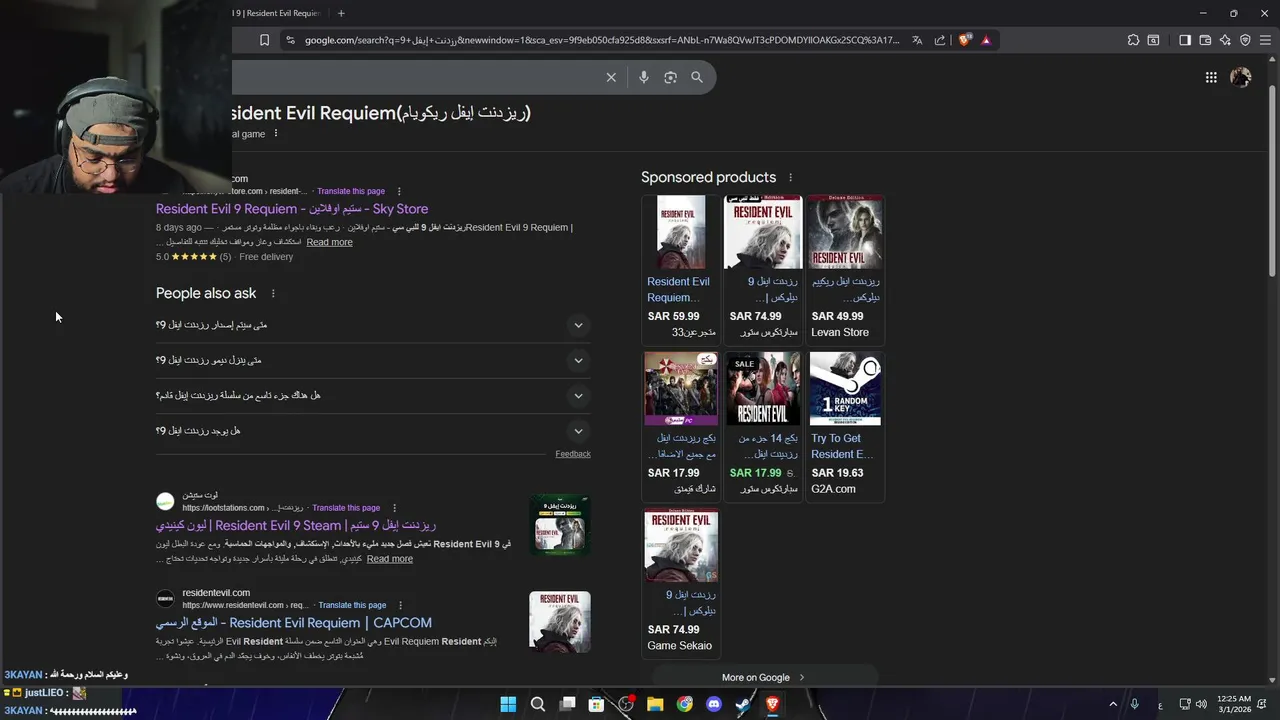Viewport: 1280px width, 720px height.
Task: Open the G2A.com Random Key product
Action: point(845,425)
